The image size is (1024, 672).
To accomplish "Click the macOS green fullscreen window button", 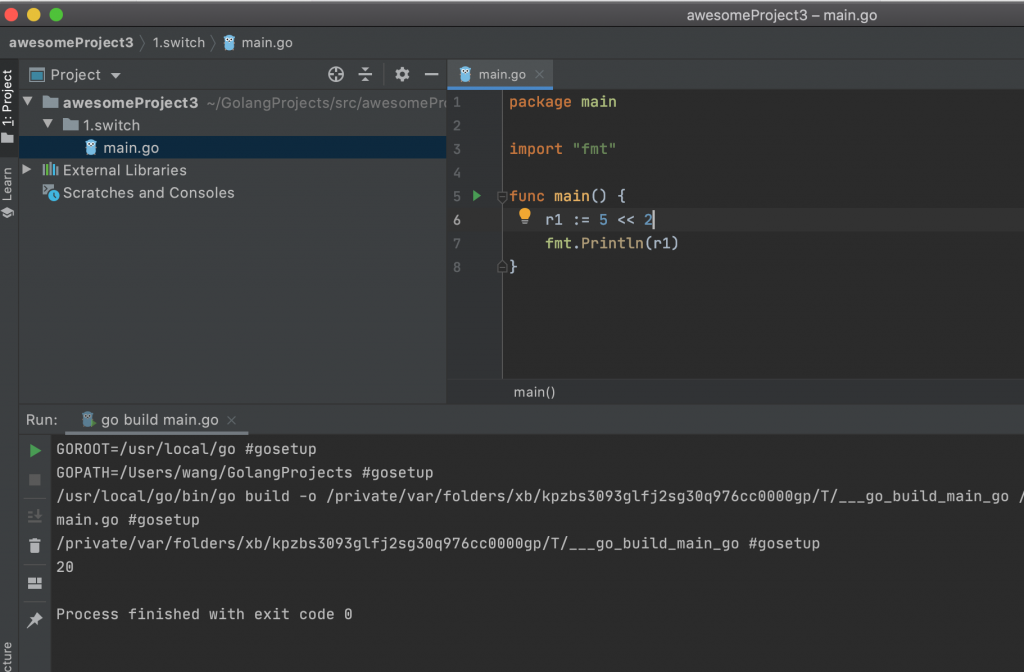I will pos(56,14).
